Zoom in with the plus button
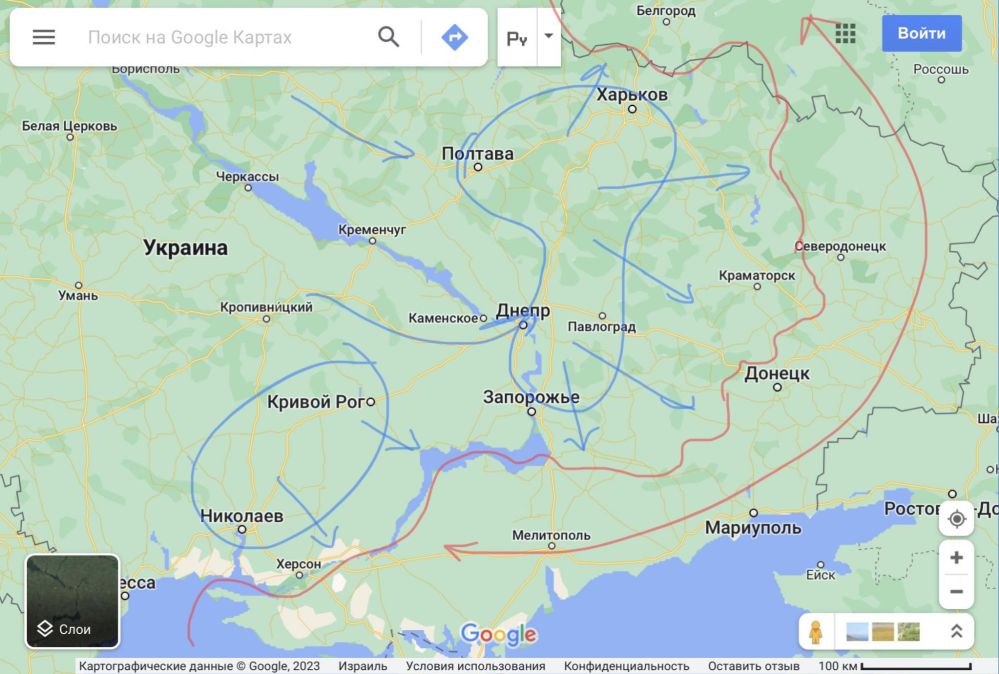999x674 pixels. coord(956,558)
